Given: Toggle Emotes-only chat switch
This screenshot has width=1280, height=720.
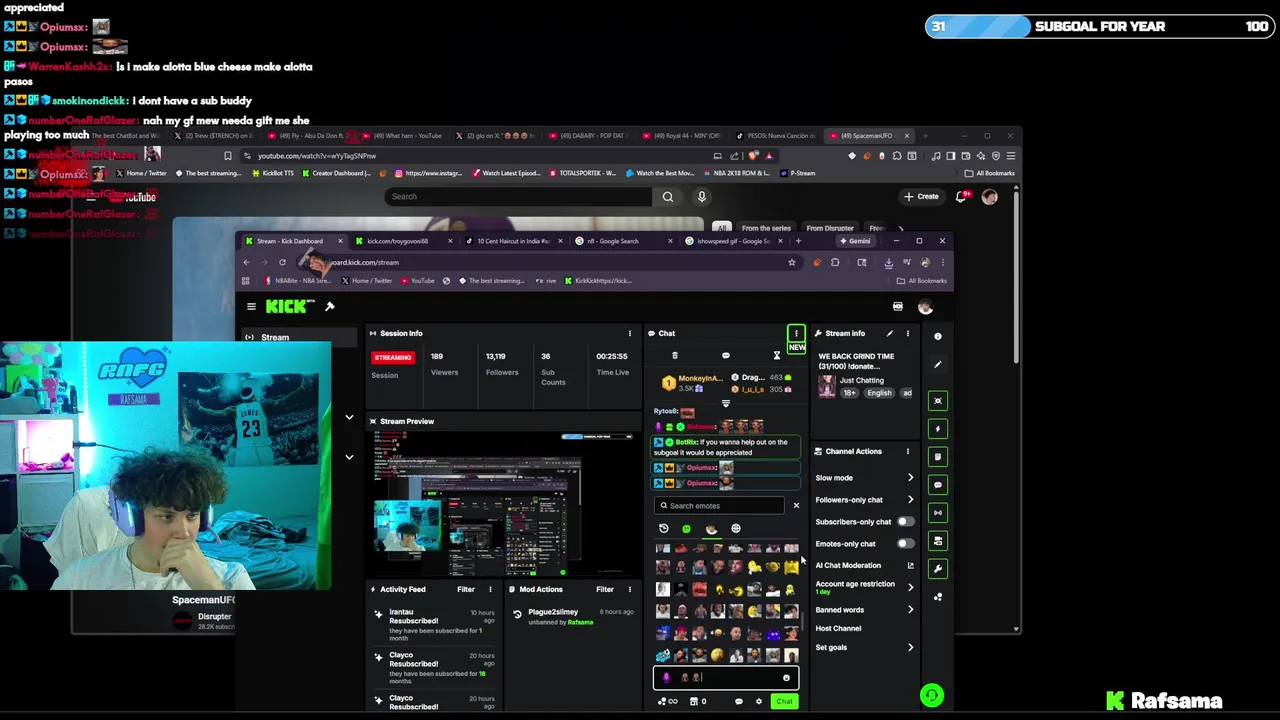Looking at the screenshot, I should (x=905, y=543).
